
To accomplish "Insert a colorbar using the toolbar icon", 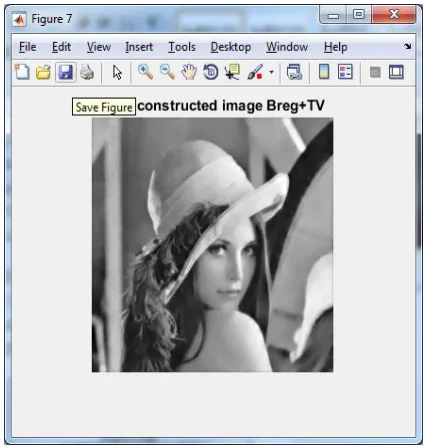I will [324, 72].
